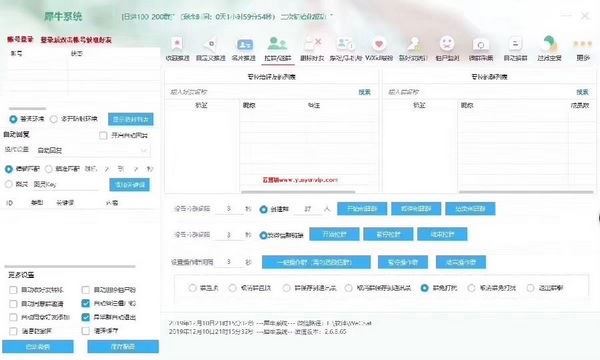
Task: Open the 自动回复 reply settings dropdown
Action: point(92,150)
